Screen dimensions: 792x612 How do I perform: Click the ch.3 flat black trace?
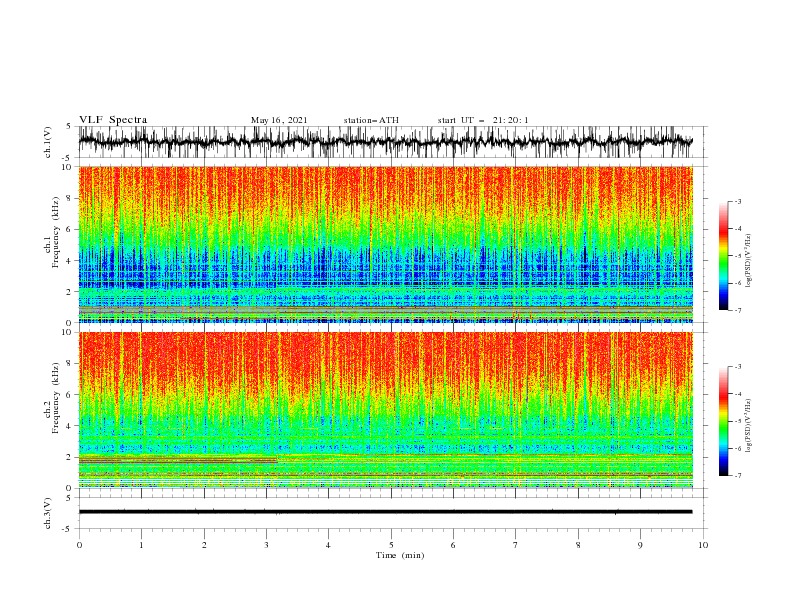(x=385, y=512)
